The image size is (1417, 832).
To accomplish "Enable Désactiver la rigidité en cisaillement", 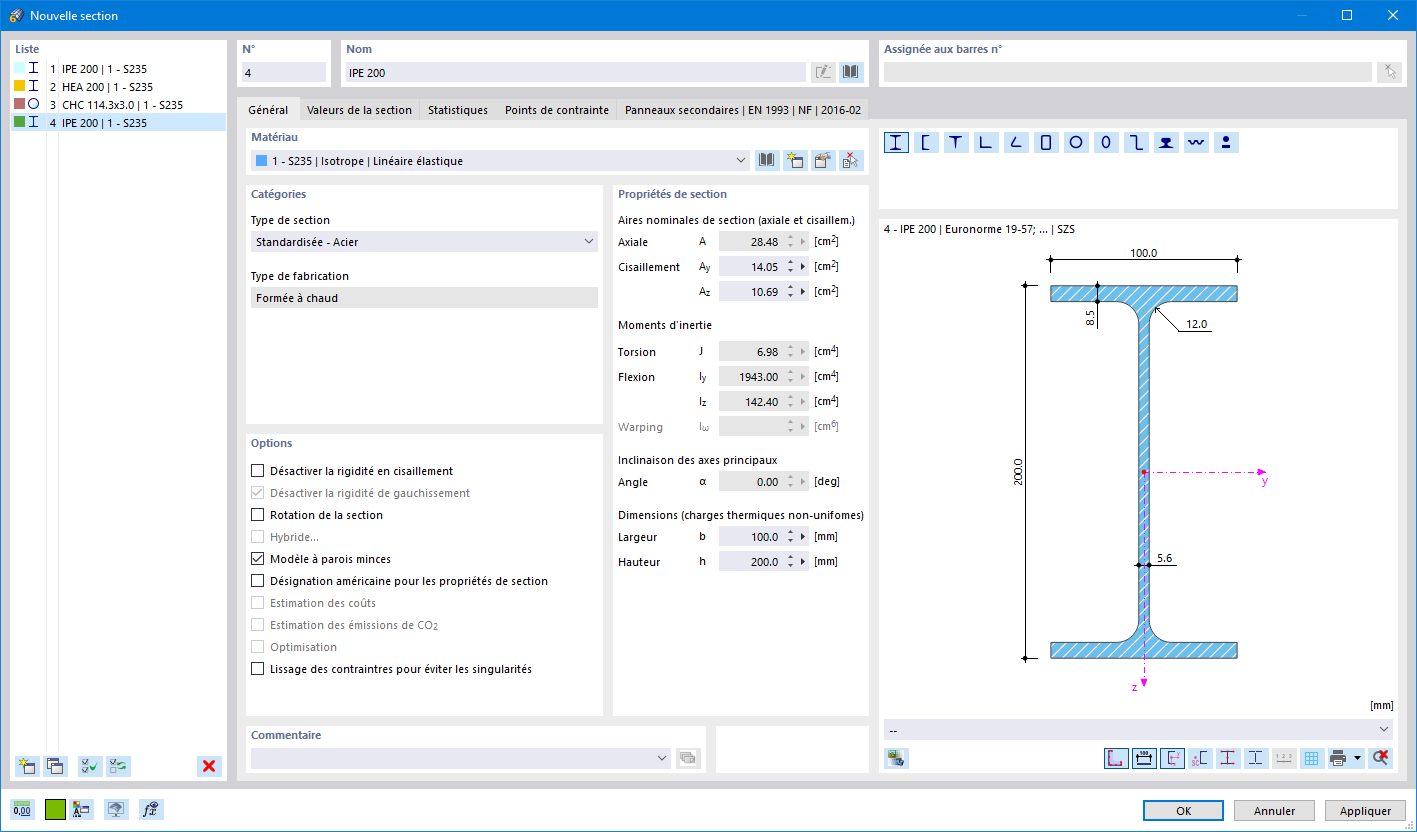I will 257,471.
